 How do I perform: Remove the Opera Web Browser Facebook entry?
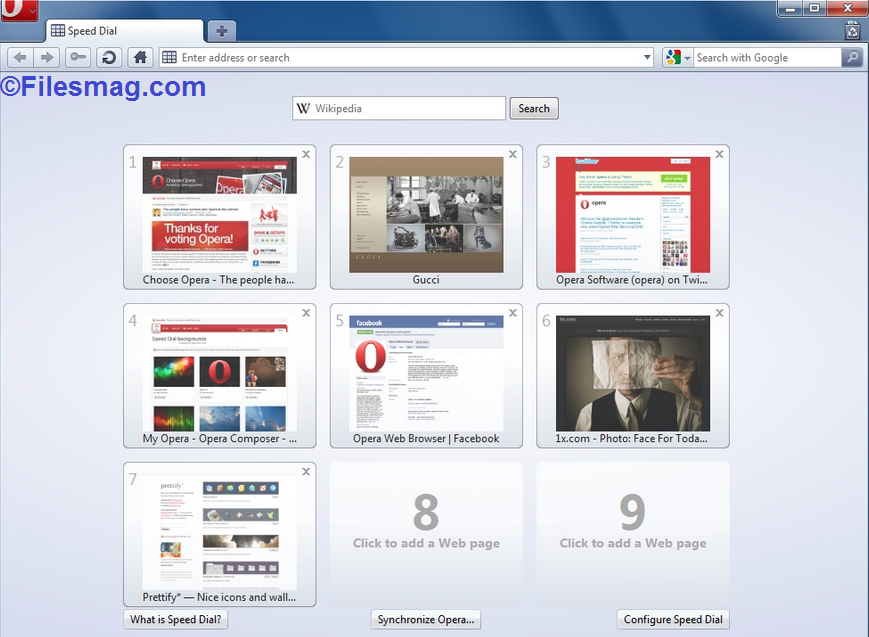[x=513, y=313]
